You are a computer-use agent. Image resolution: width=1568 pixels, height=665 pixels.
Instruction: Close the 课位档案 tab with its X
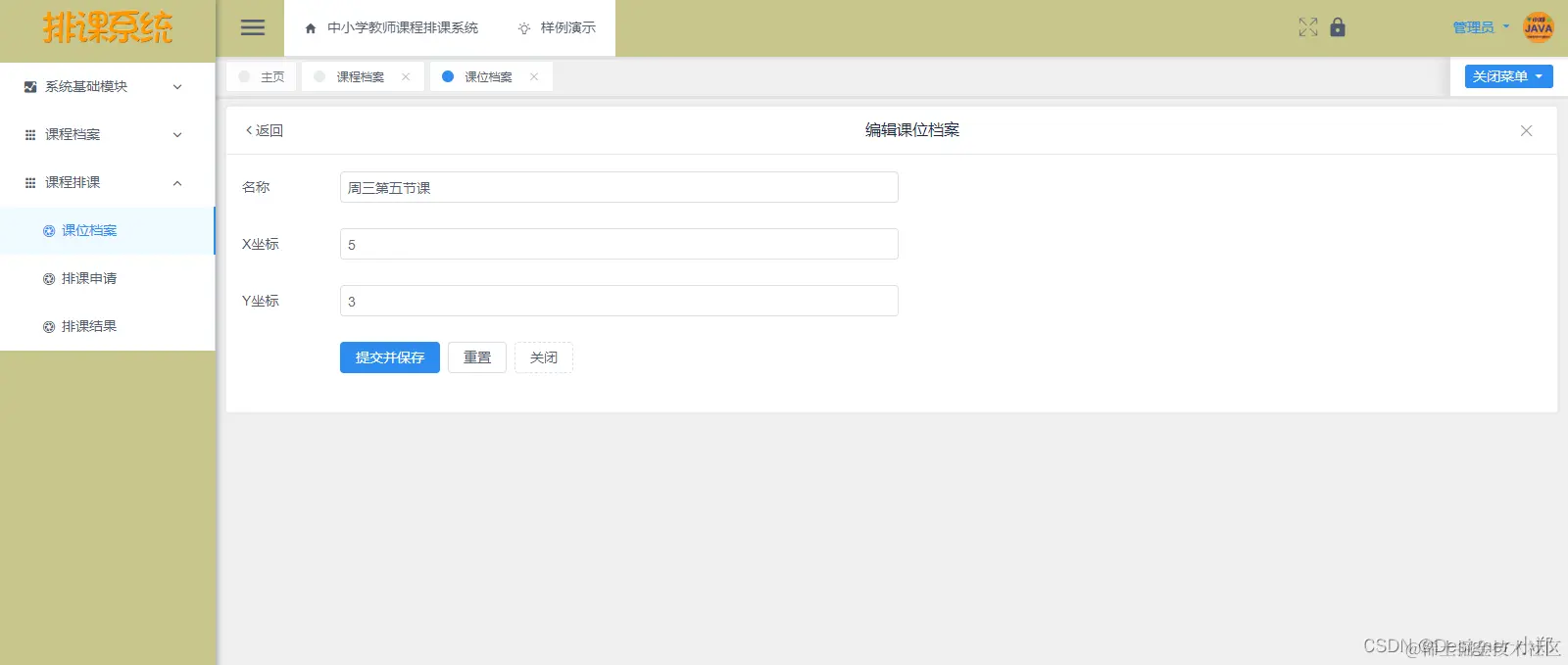point(534,76)
